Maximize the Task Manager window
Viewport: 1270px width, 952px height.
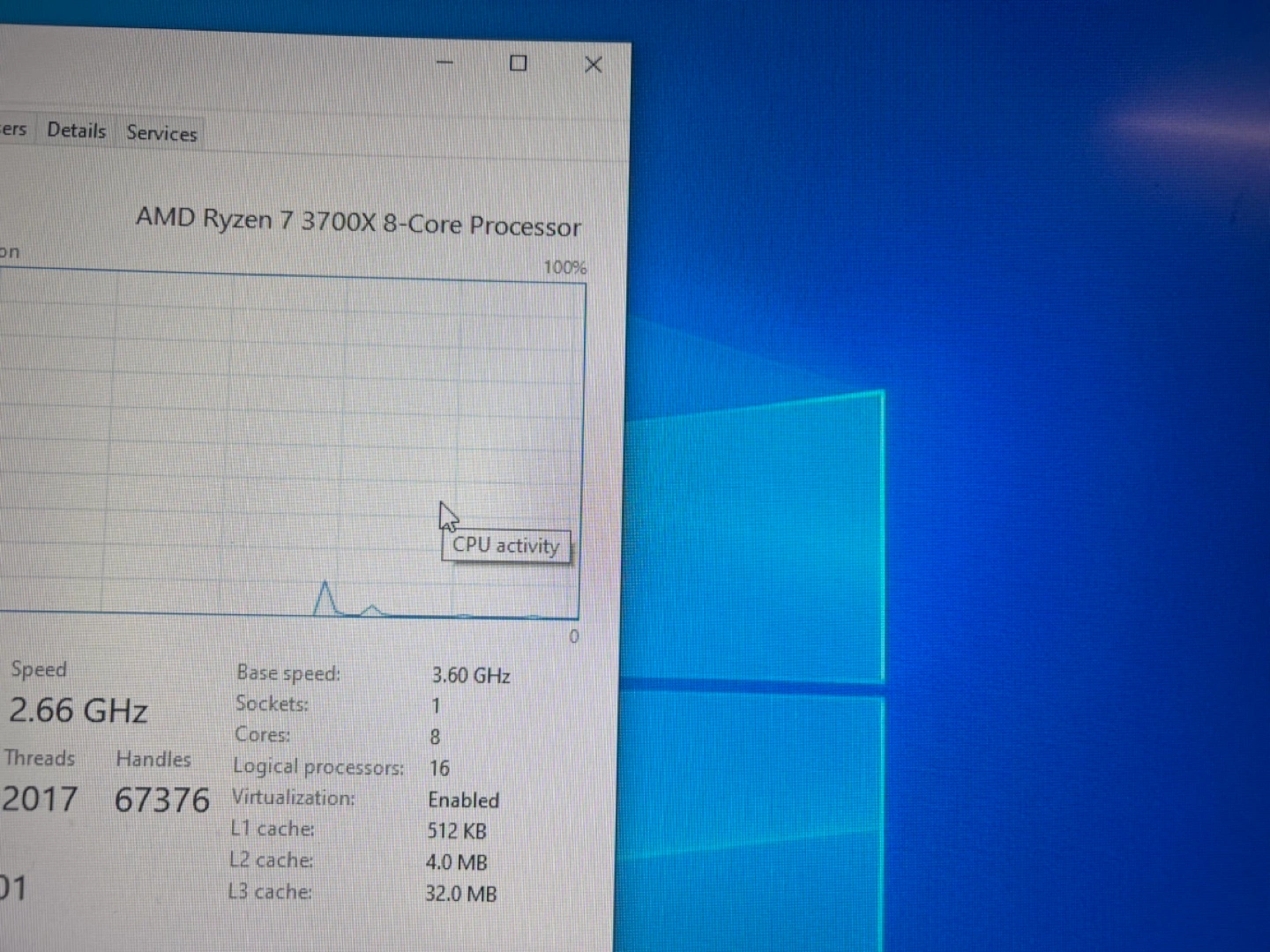click(x=519, y=63)
